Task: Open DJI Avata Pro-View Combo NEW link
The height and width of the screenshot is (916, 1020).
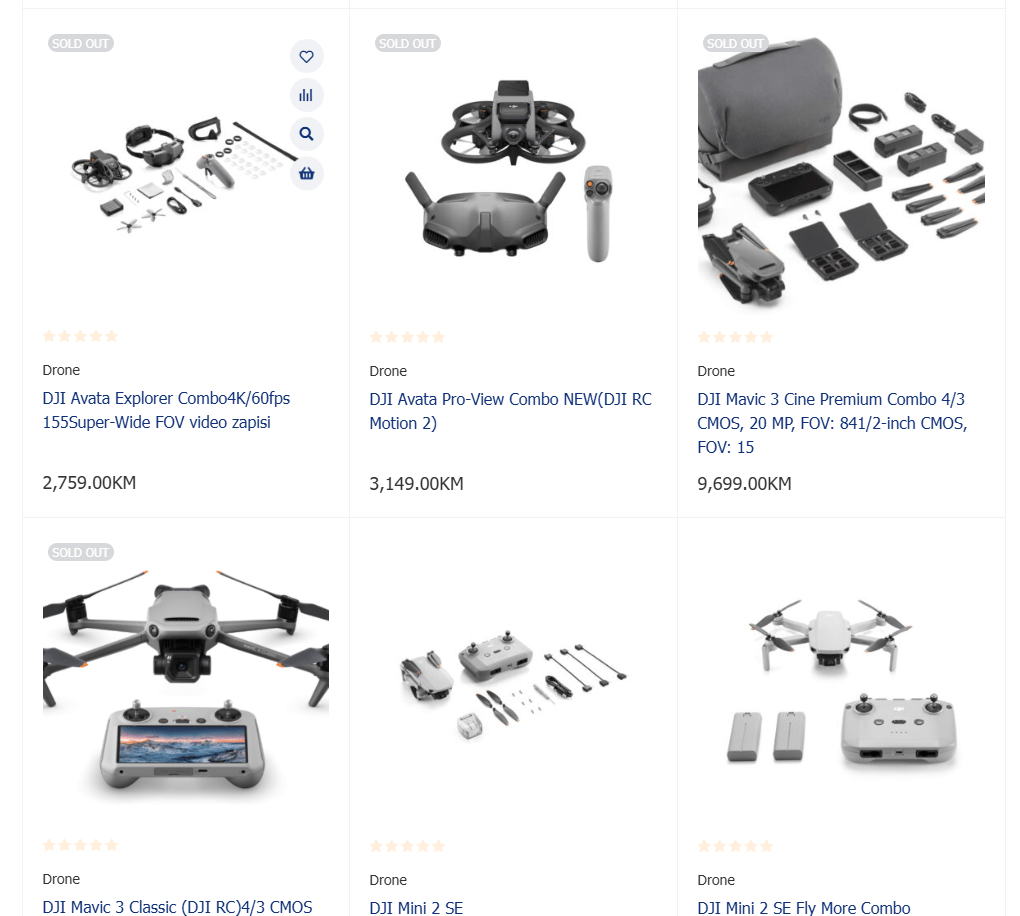Action: 511,411
